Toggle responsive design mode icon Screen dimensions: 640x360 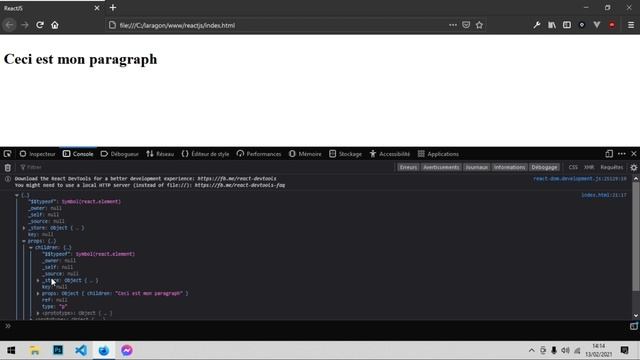[x=609, y=154]
